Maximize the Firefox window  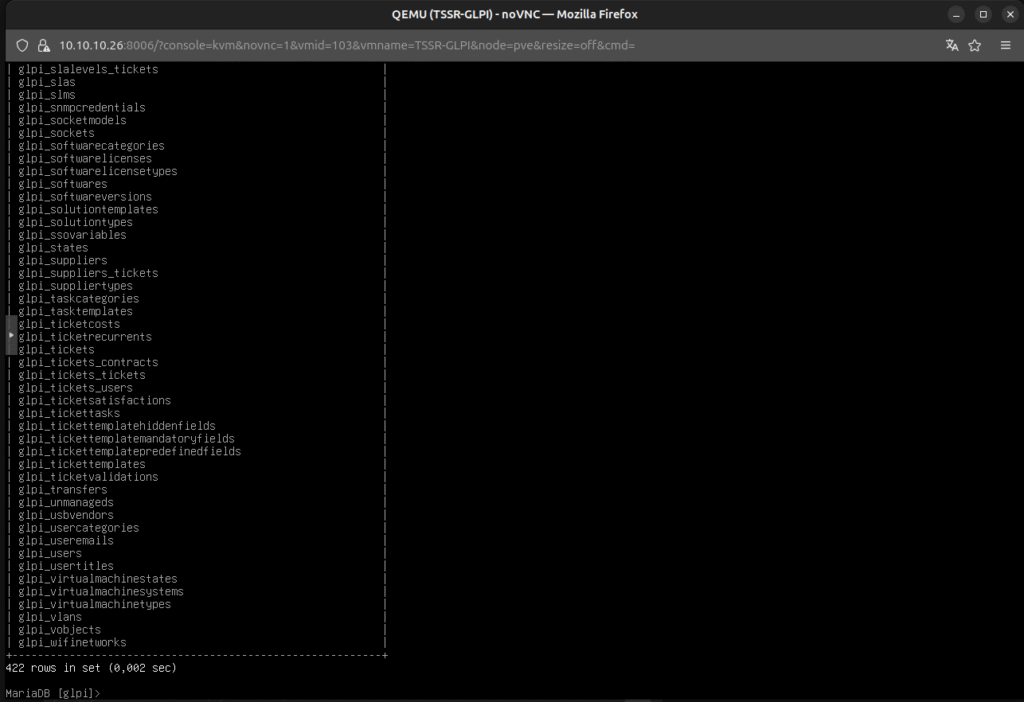(x=983, y=14)
